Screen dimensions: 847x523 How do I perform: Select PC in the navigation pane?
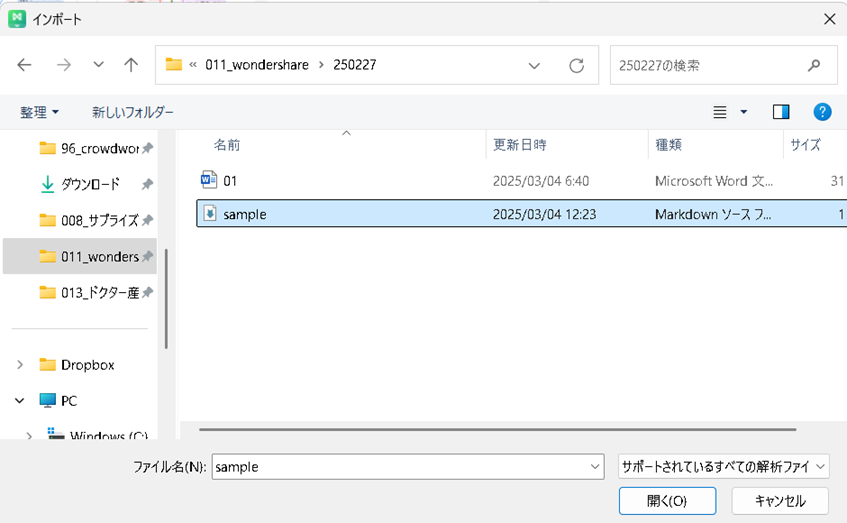(58, 401)
